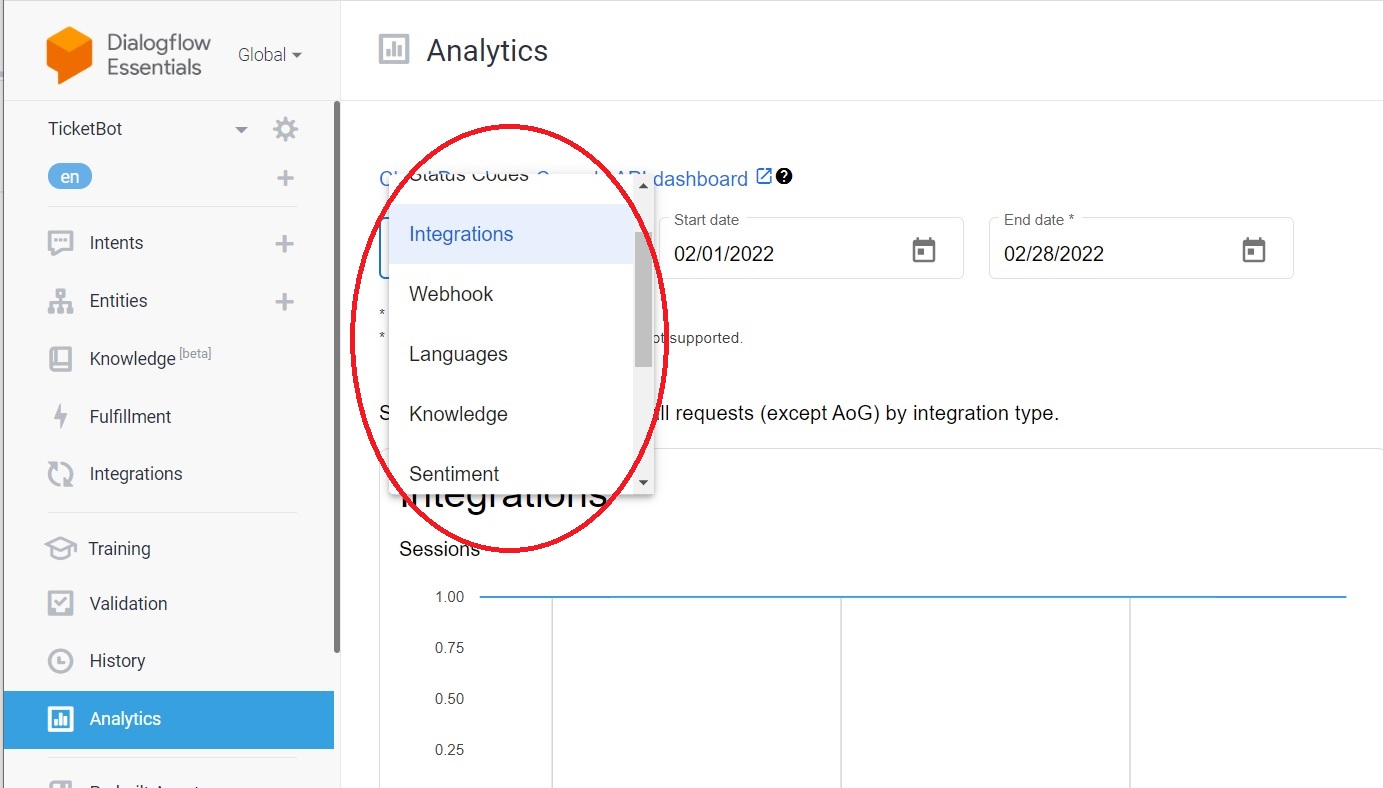Choose "Sentiment" from the metrics menu
The image size is (1383, 788).
pyautogui.click(x=454, y=473)
